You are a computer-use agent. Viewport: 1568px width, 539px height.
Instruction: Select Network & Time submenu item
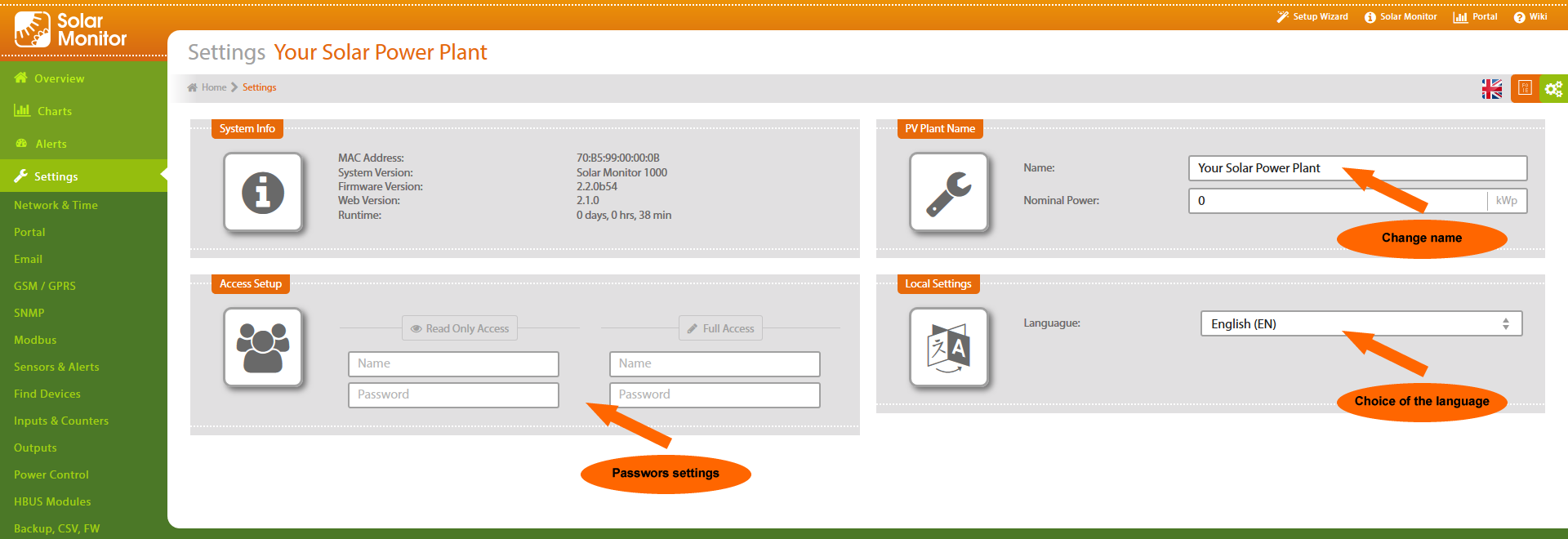point(56,206)
